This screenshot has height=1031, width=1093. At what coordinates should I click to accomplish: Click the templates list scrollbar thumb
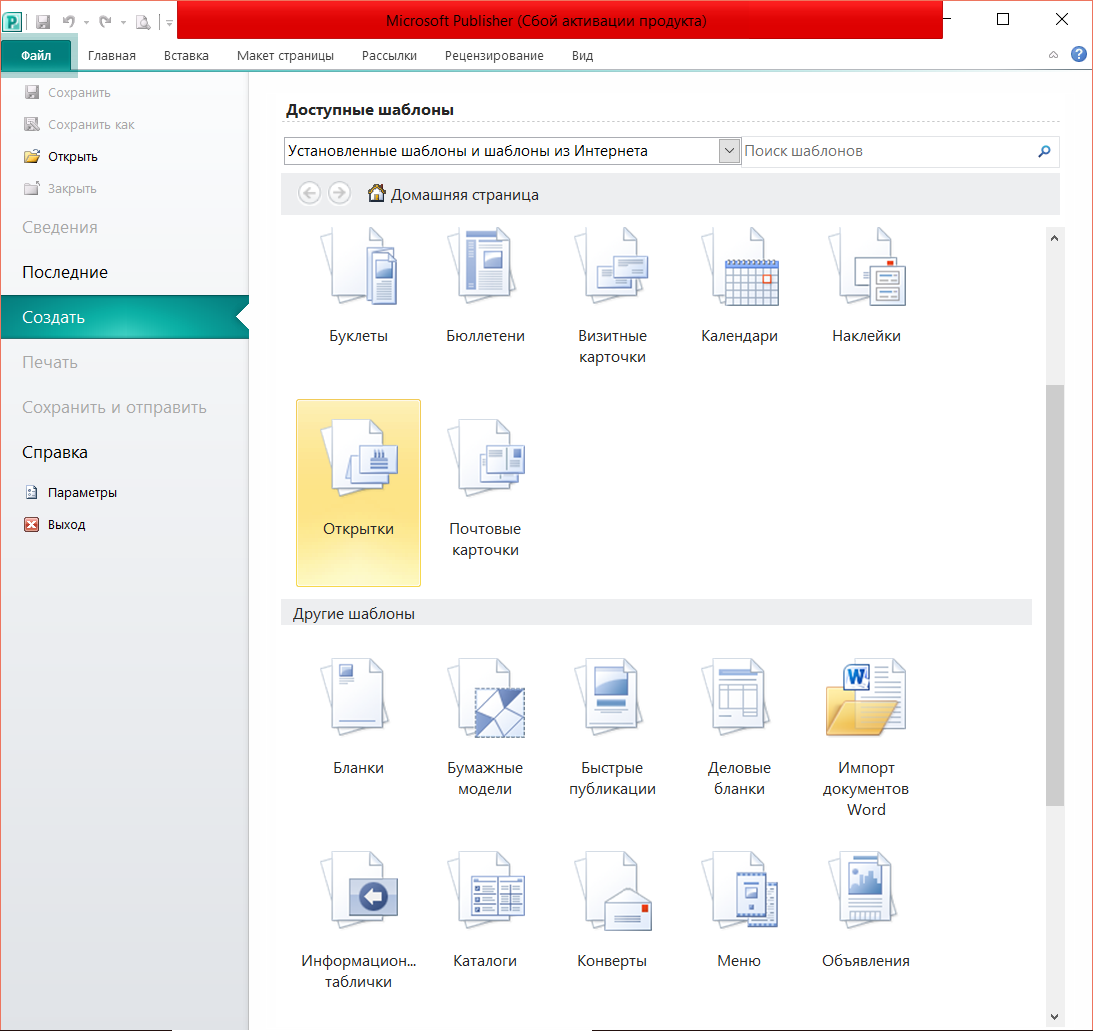pos(1055,595)
